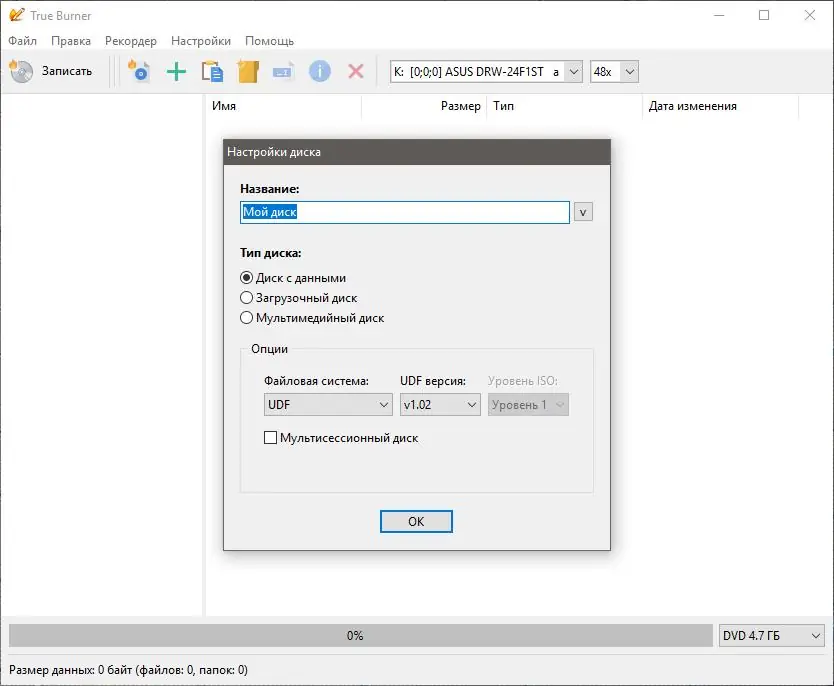The width and height of the screenshot is (834, 686).
Task: Select the Диск с данными radio button
Action: [246, 278]
